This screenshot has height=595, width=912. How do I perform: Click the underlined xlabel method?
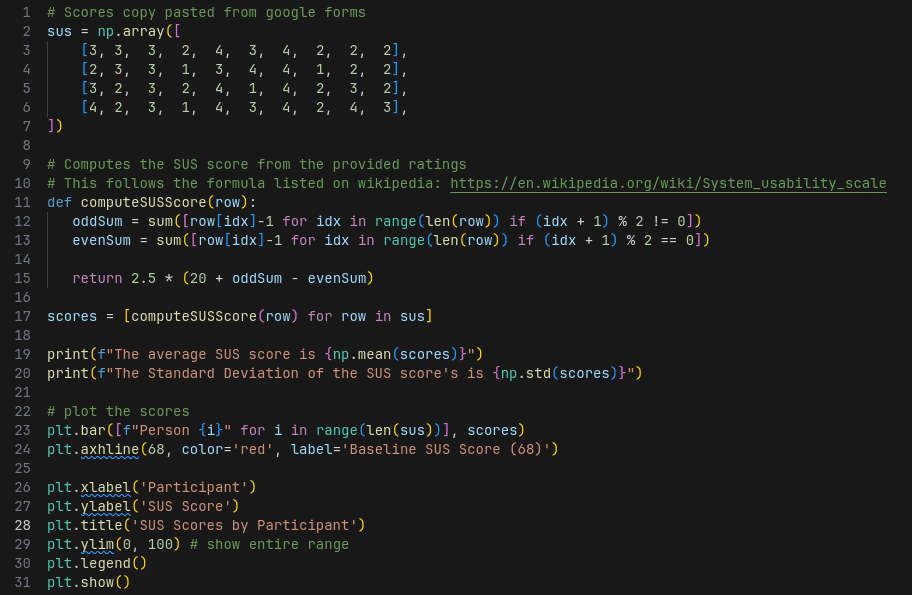tap(105, 487)
